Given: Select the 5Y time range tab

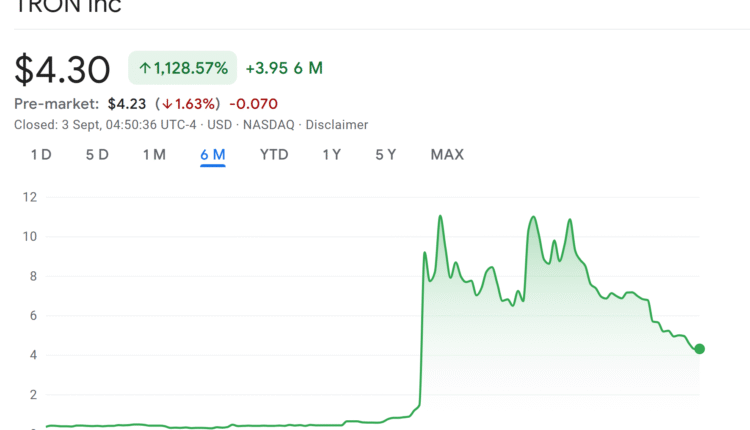Looking at the screenshot, I should [x=386, y=155].
